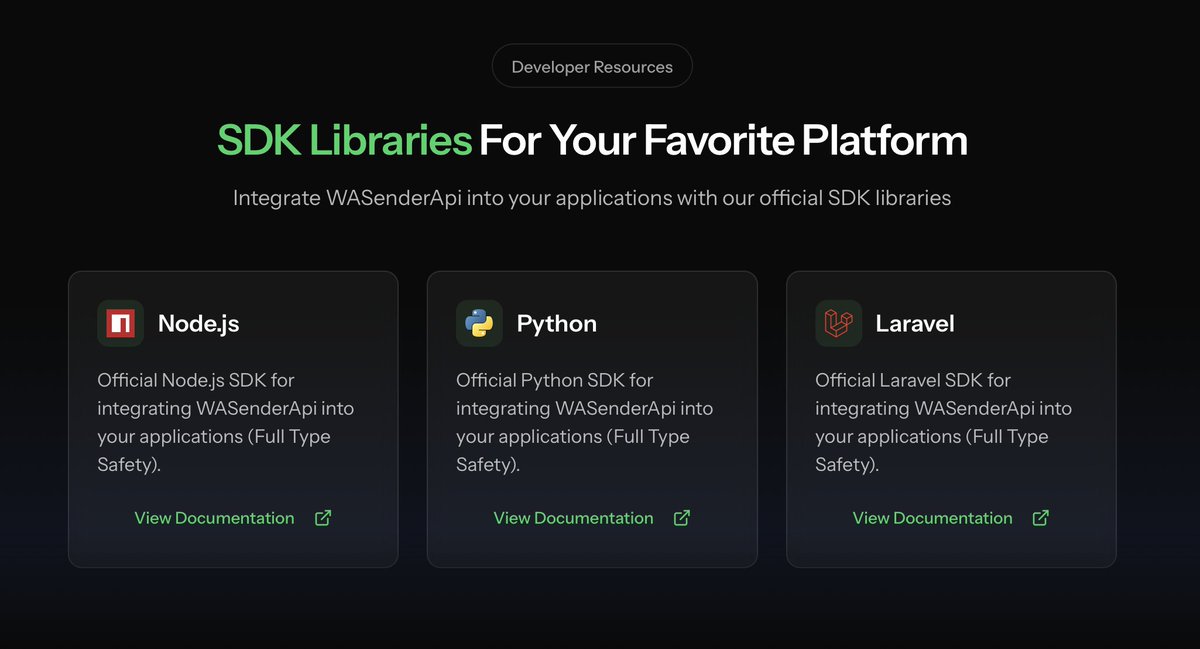This screenshot has height=649, width=1200.
Task: Click the Developer Resources pill badge
Action: coord(592,67)
